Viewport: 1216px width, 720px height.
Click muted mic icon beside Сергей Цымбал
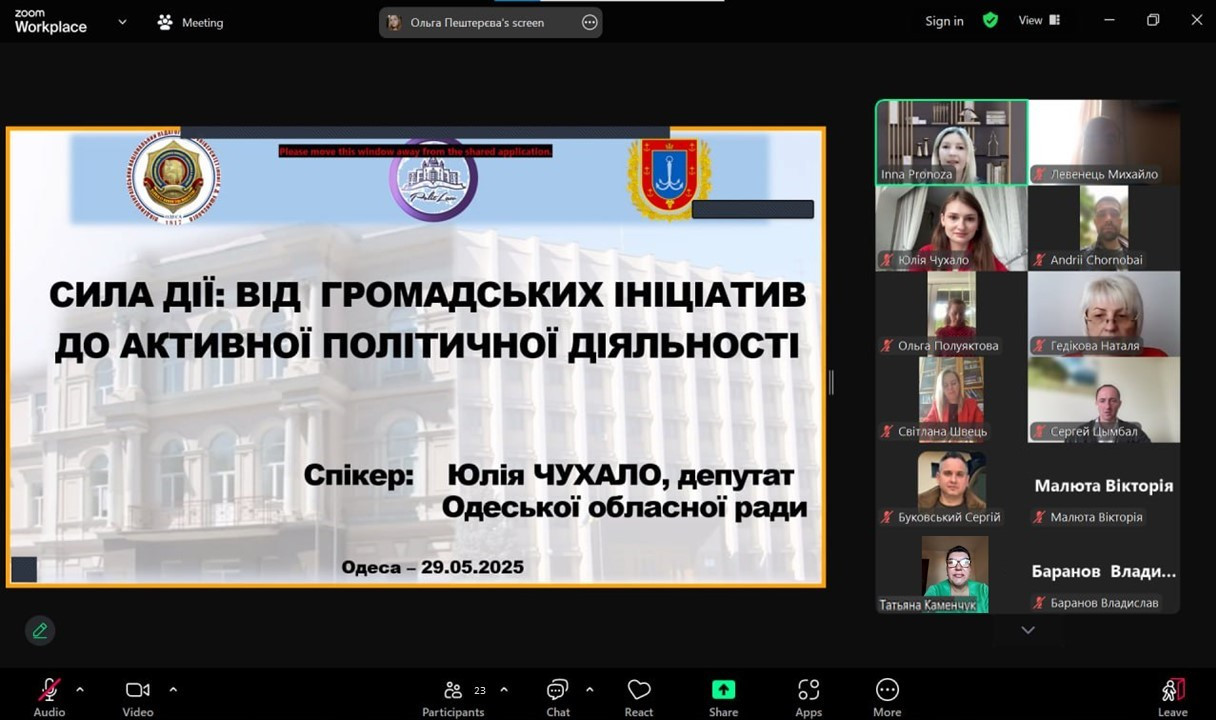click(1040, 432)
